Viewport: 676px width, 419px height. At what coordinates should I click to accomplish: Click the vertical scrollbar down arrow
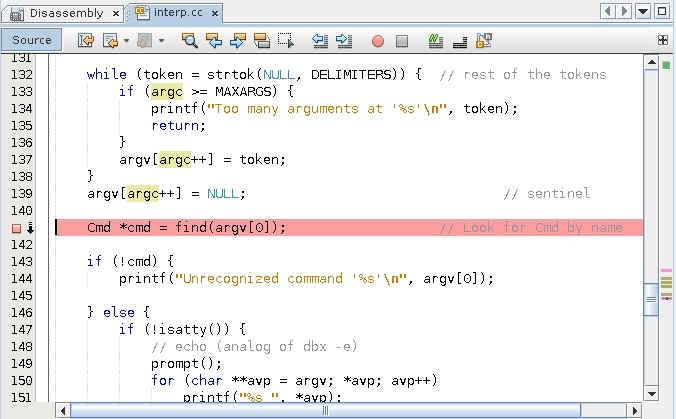(x=651, y=394)
